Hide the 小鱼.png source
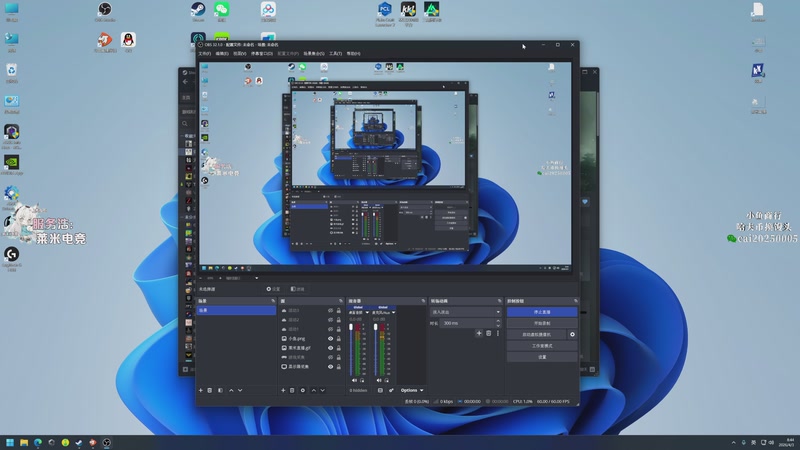Viewport: 800px width, 450px height. (331, 339)
